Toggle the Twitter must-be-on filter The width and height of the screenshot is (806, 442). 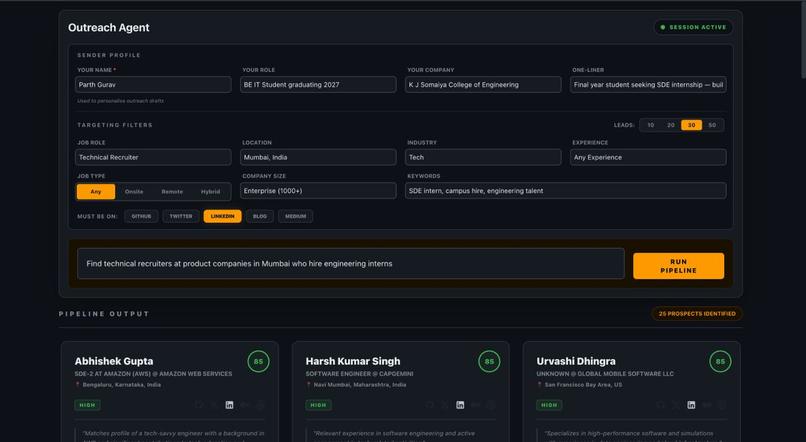[181, 216]
